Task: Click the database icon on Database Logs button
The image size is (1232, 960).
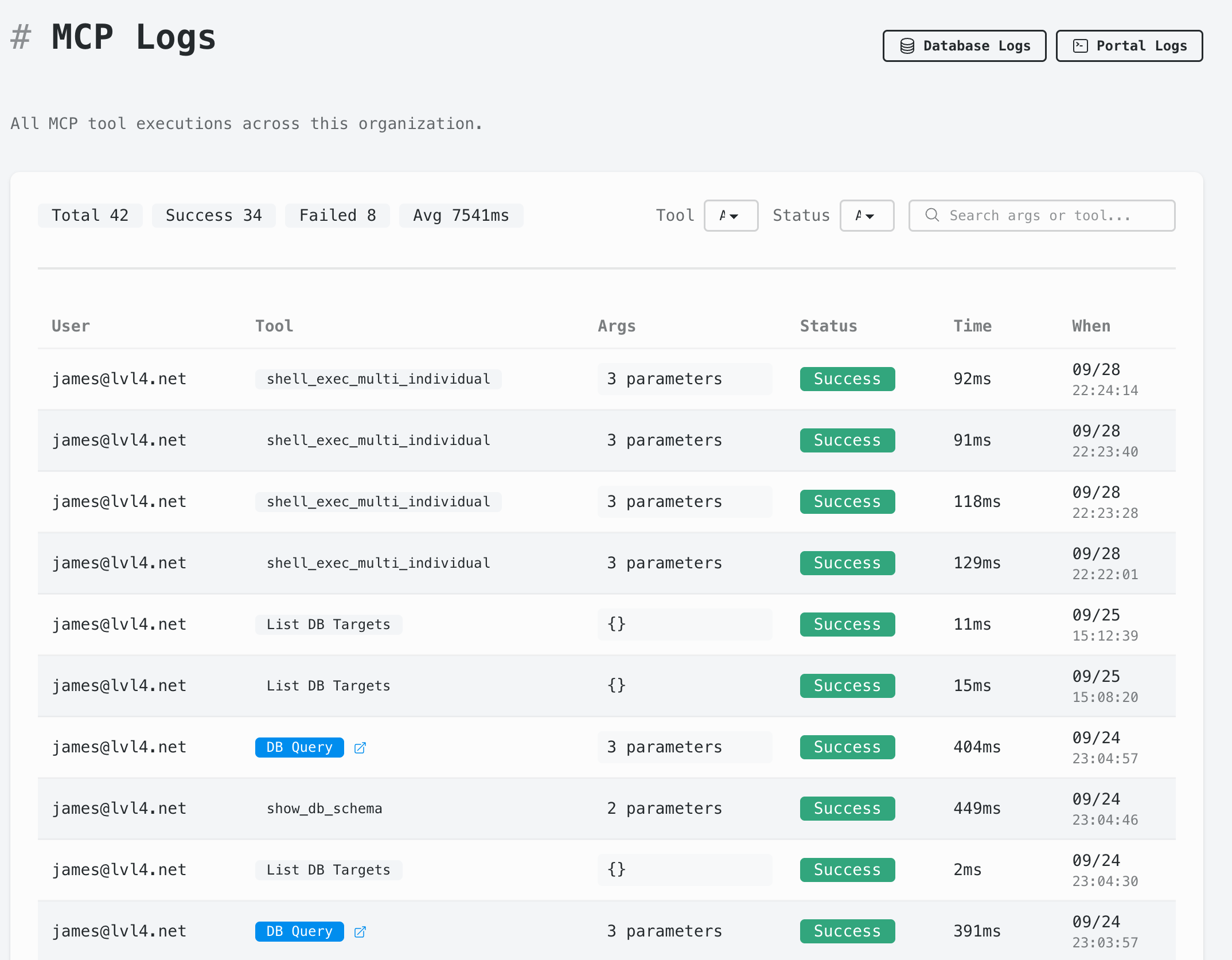Action: (x=906, y=45)
